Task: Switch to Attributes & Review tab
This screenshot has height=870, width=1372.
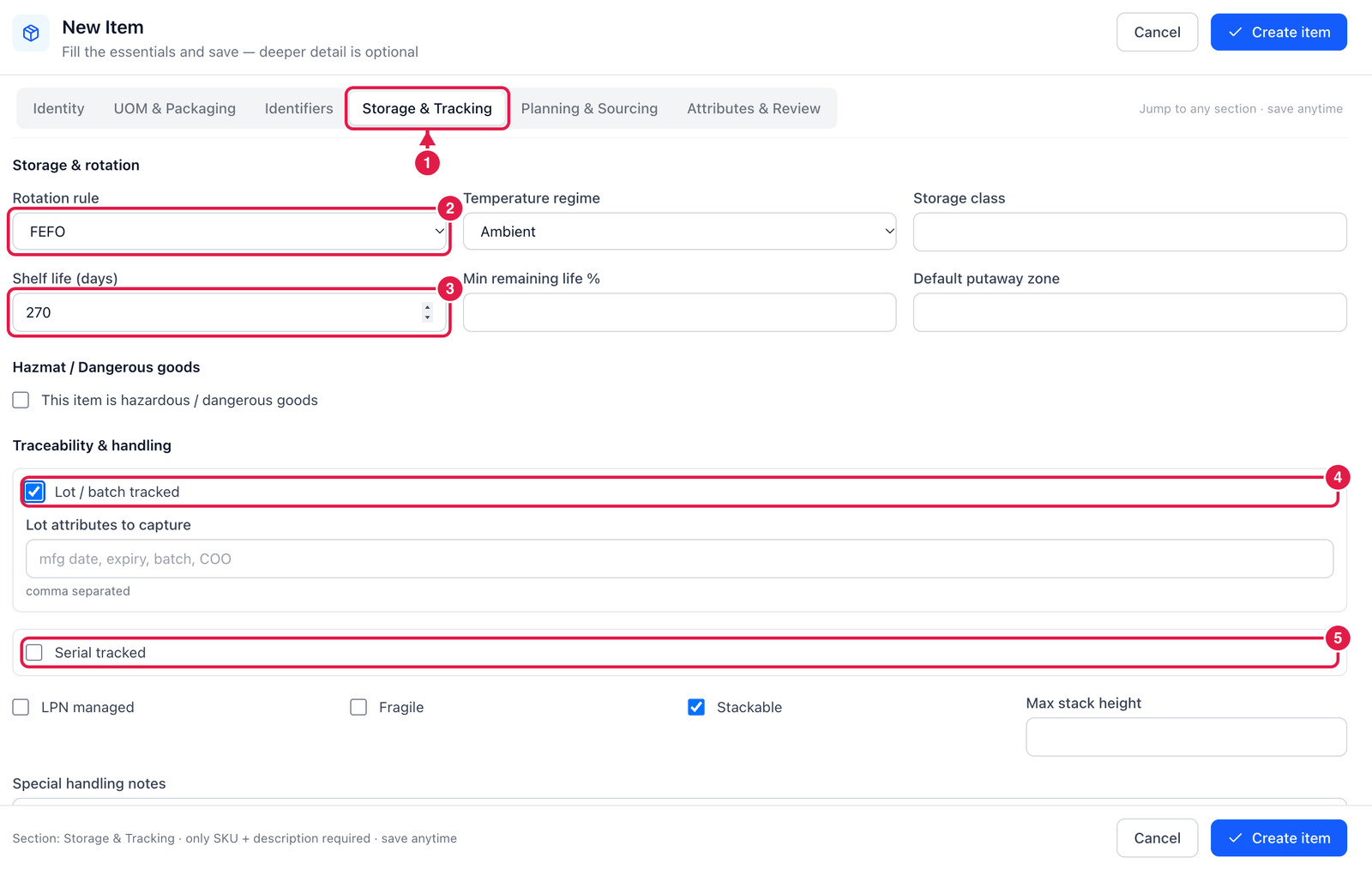Action: coord(754,109)
